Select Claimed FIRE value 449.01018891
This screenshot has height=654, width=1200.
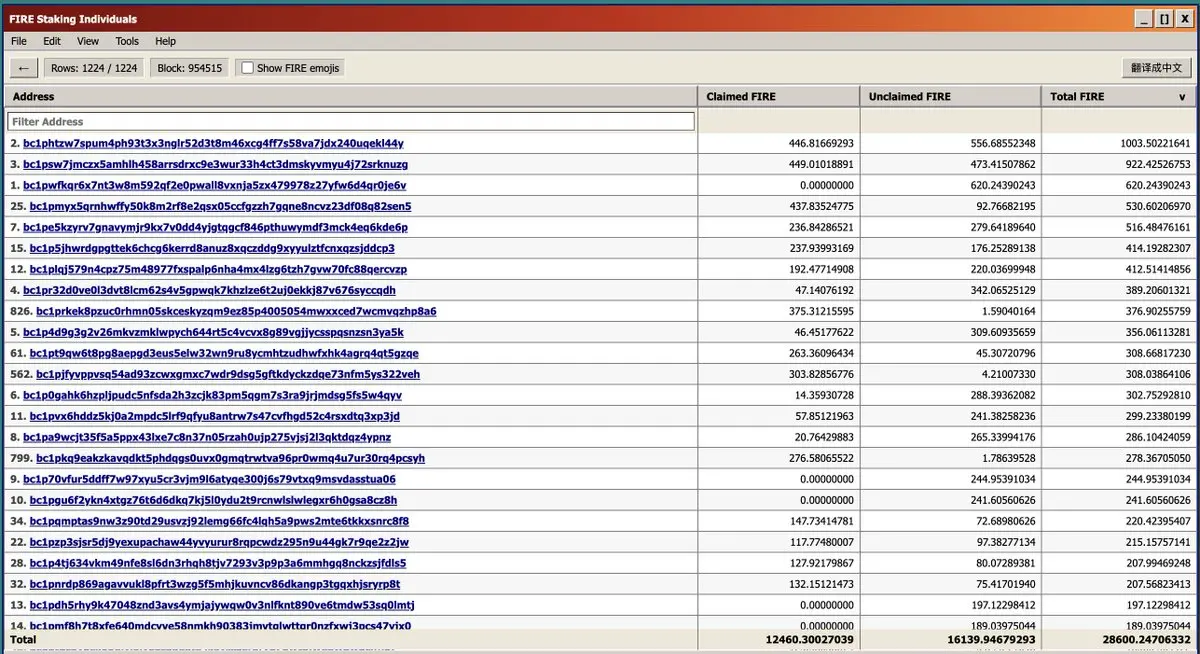pyautogui.click(x=821, y=165)
